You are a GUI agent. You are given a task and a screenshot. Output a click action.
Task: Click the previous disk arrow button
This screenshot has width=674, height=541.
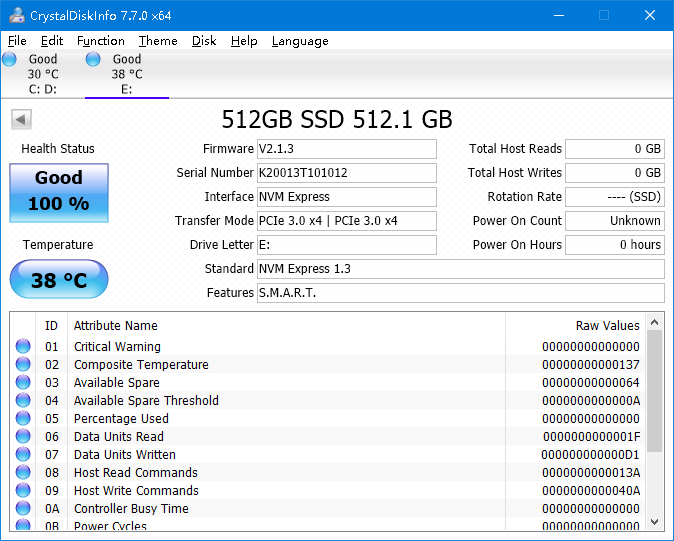coord(21,120)
